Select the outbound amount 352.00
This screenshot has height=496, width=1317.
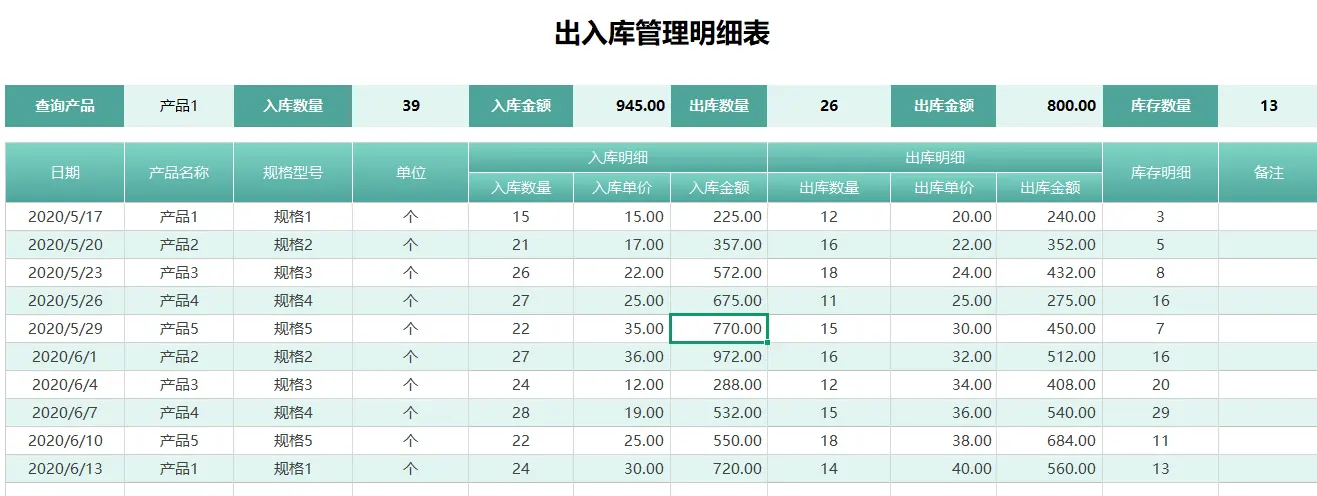(1050, 244)
